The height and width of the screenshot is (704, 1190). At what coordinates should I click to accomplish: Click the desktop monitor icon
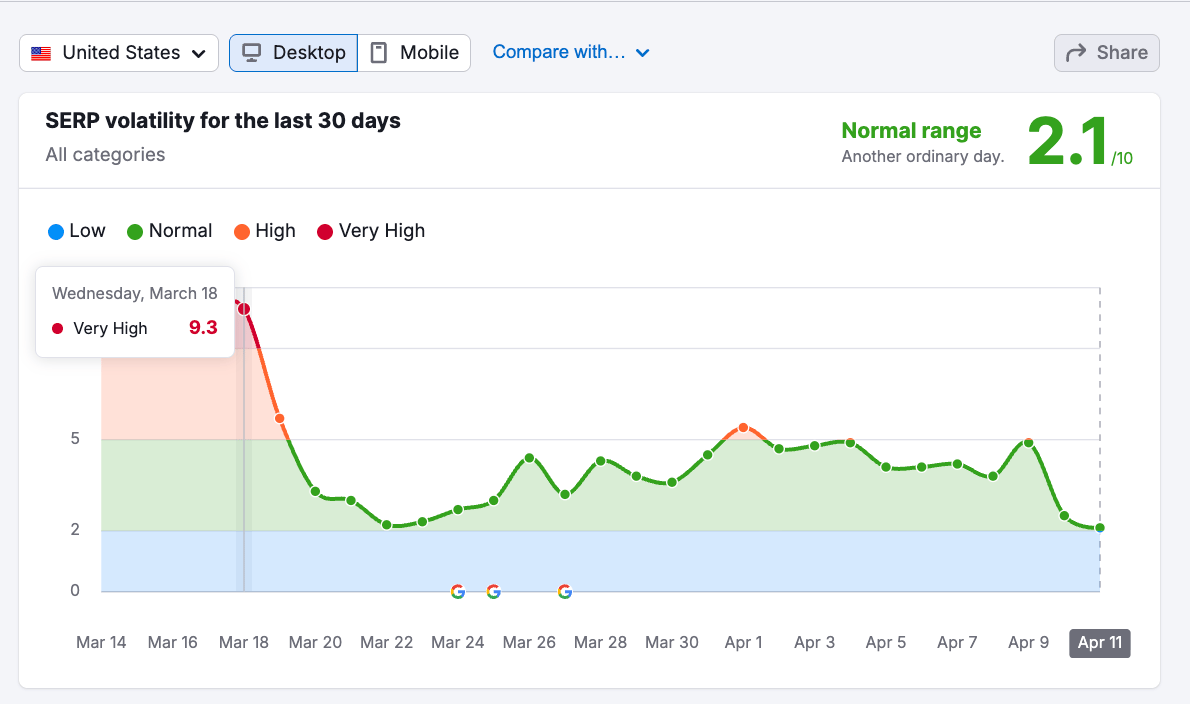(x=251, y=53)
